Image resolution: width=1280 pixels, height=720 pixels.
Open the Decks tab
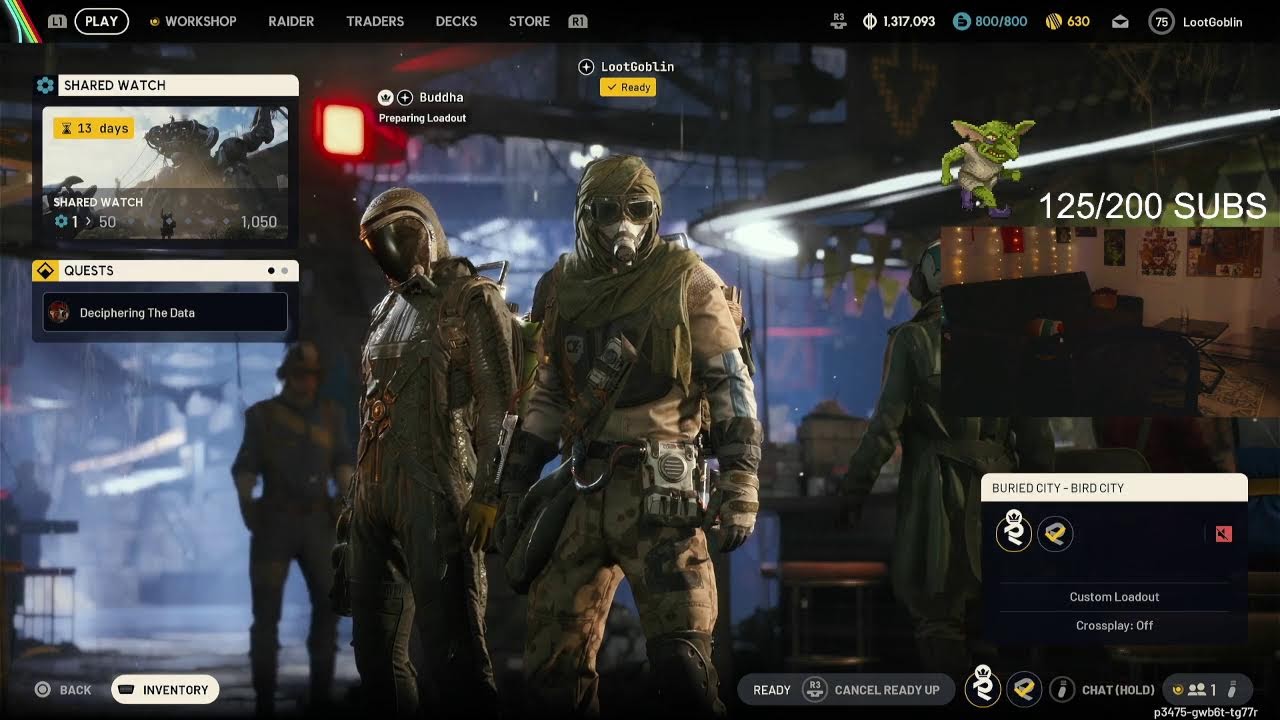pyautogui.click(x=456, y=21)
